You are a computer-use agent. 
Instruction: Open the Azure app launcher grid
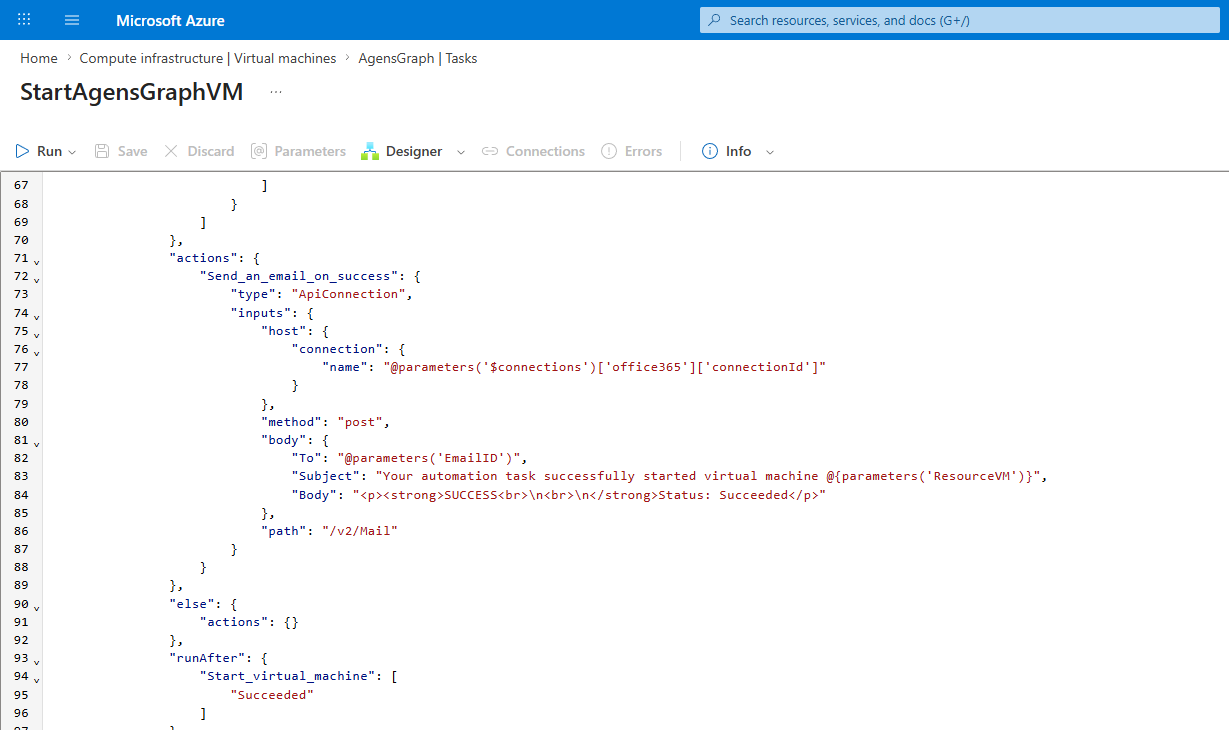click(x=24, y=20)
